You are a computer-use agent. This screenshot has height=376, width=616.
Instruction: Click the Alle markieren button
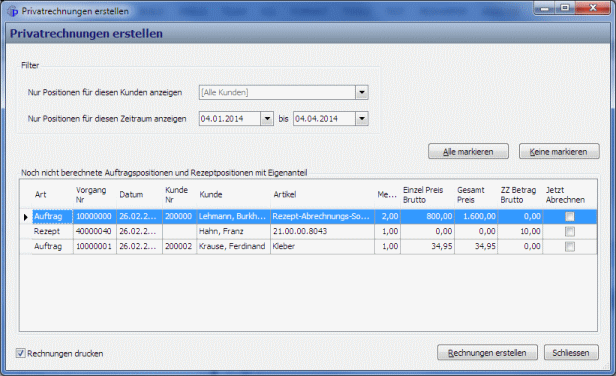coord(468,152)
